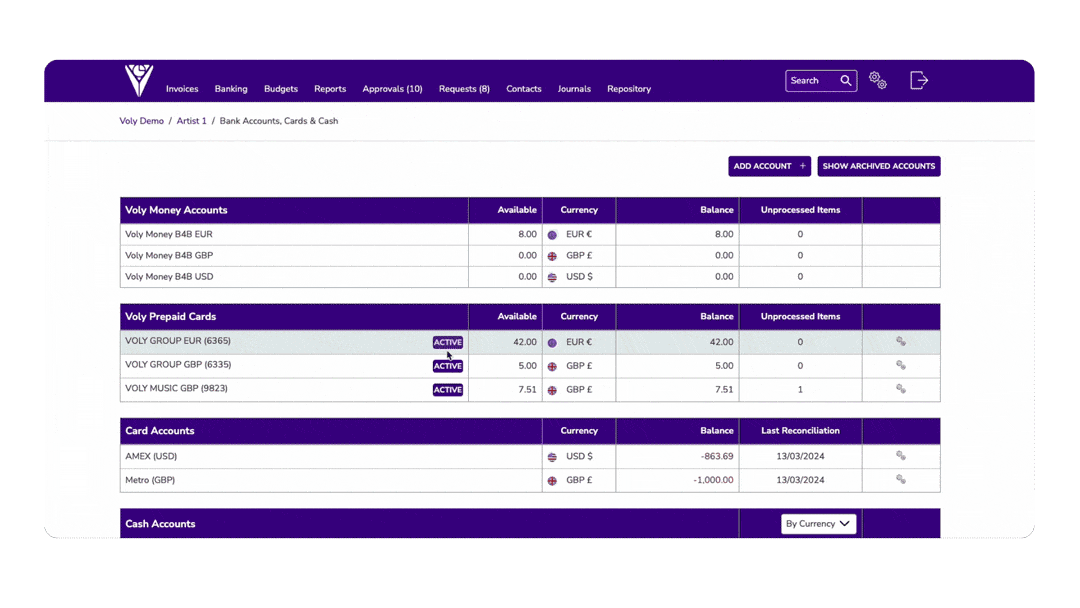
Task: Click Last Reconciliation date in Metro row
Action: pyautogui.click(x=800, y=480)
